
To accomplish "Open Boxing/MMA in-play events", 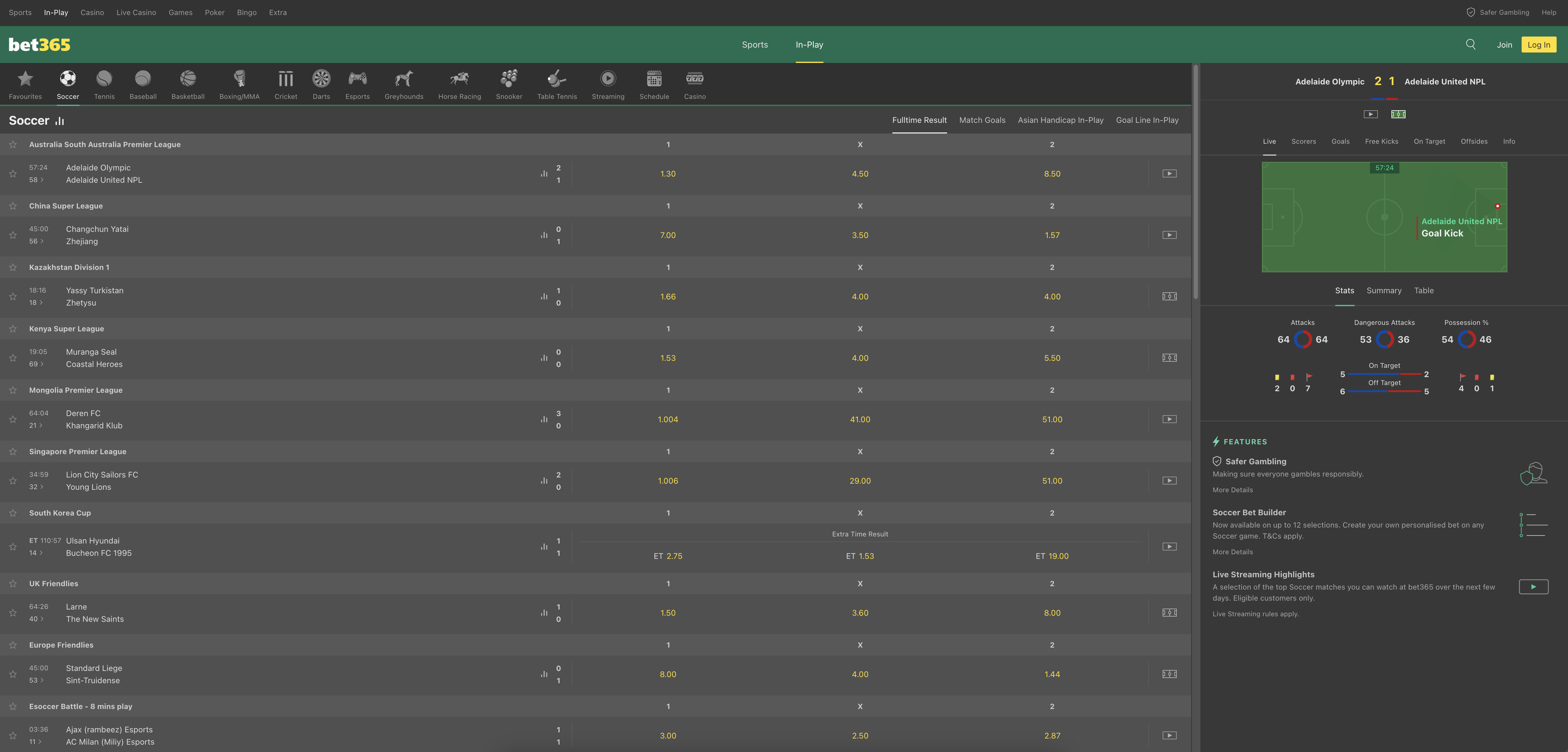I will [239, 84].
